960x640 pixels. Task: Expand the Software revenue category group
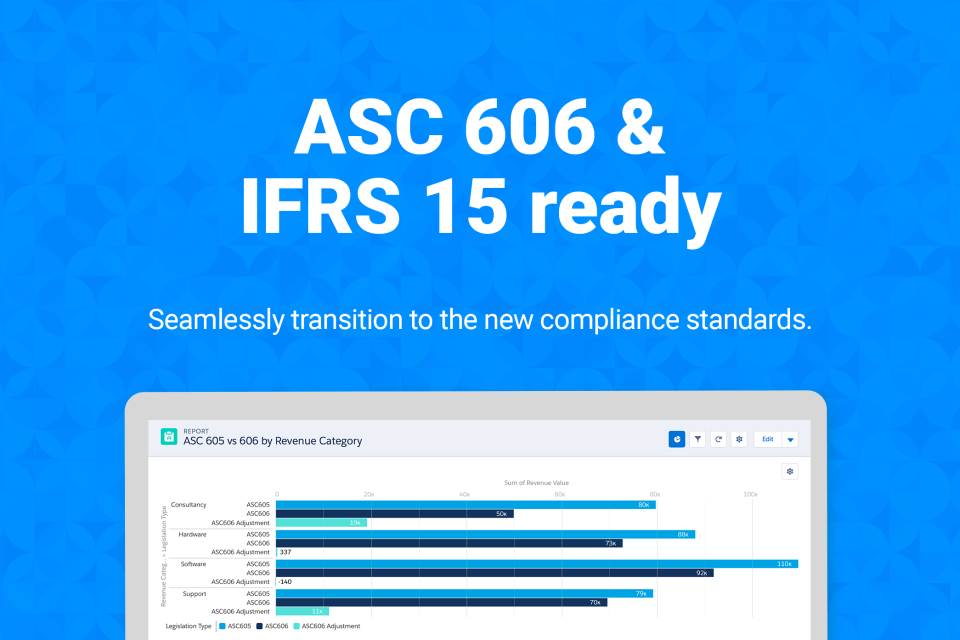192,564
